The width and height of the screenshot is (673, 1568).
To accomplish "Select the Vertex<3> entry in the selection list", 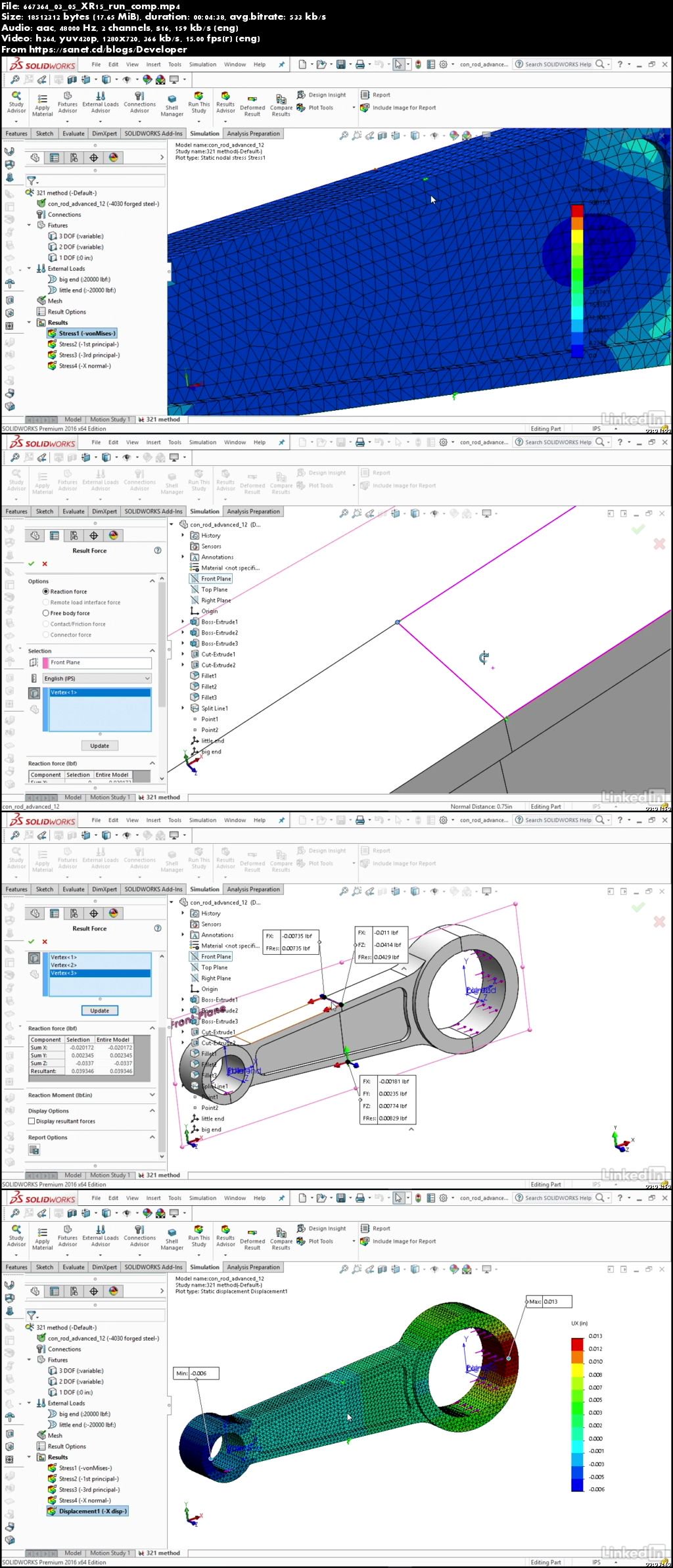I will pos(100,973).
